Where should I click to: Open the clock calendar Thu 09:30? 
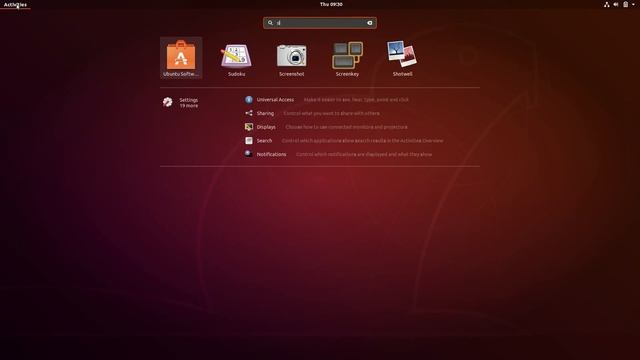[331, 4]
